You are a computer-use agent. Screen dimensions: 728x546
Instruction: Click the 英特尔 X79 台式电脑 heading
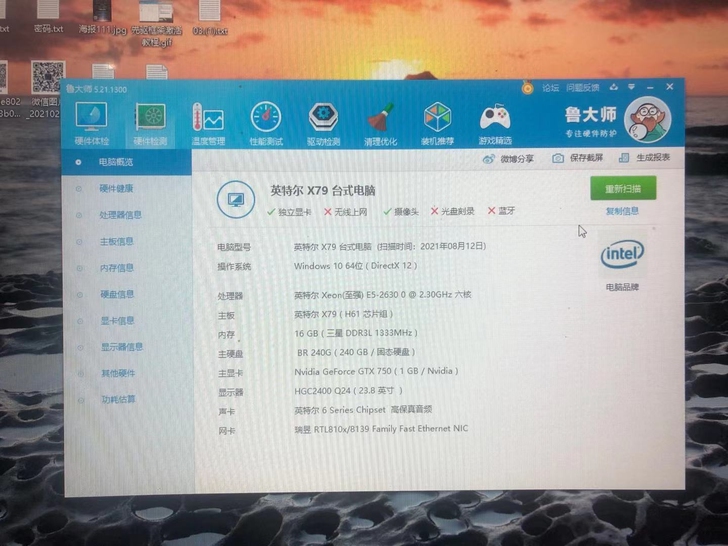pos(323,190)
